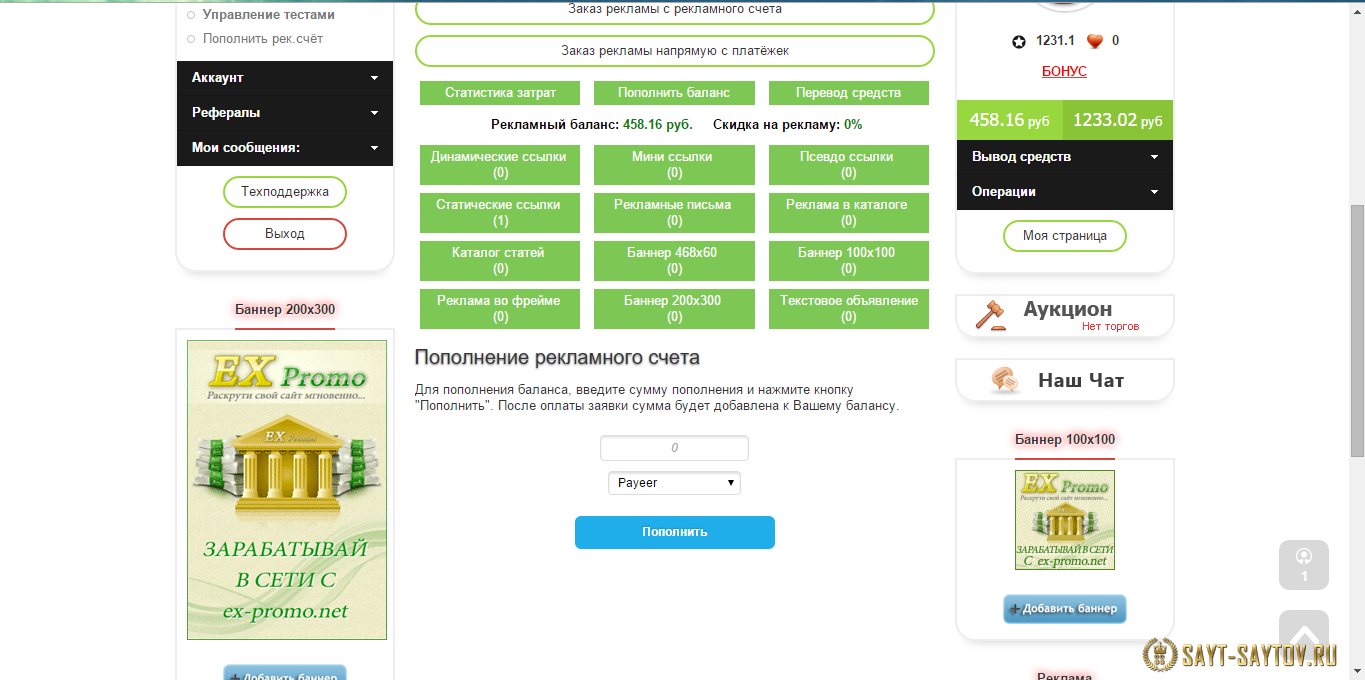The image size is (1365, 680).
Task: Click the auction gavel icon
Action: tap(990, 315)
